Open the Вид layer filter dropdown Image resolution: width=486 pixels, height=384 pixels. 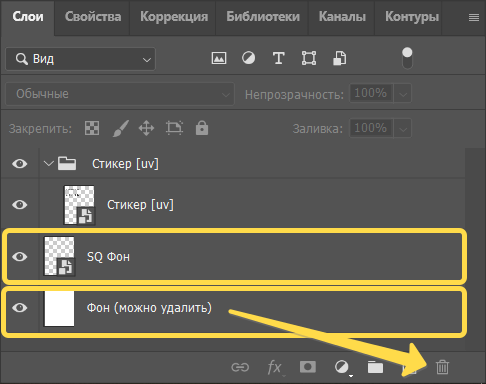tap(80, 59)
